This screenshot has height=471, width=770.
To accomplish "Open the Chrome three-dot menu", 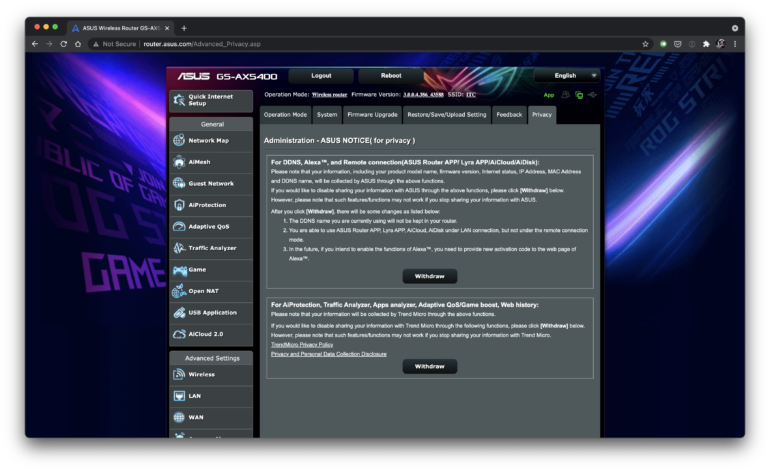I will point(735,44).
